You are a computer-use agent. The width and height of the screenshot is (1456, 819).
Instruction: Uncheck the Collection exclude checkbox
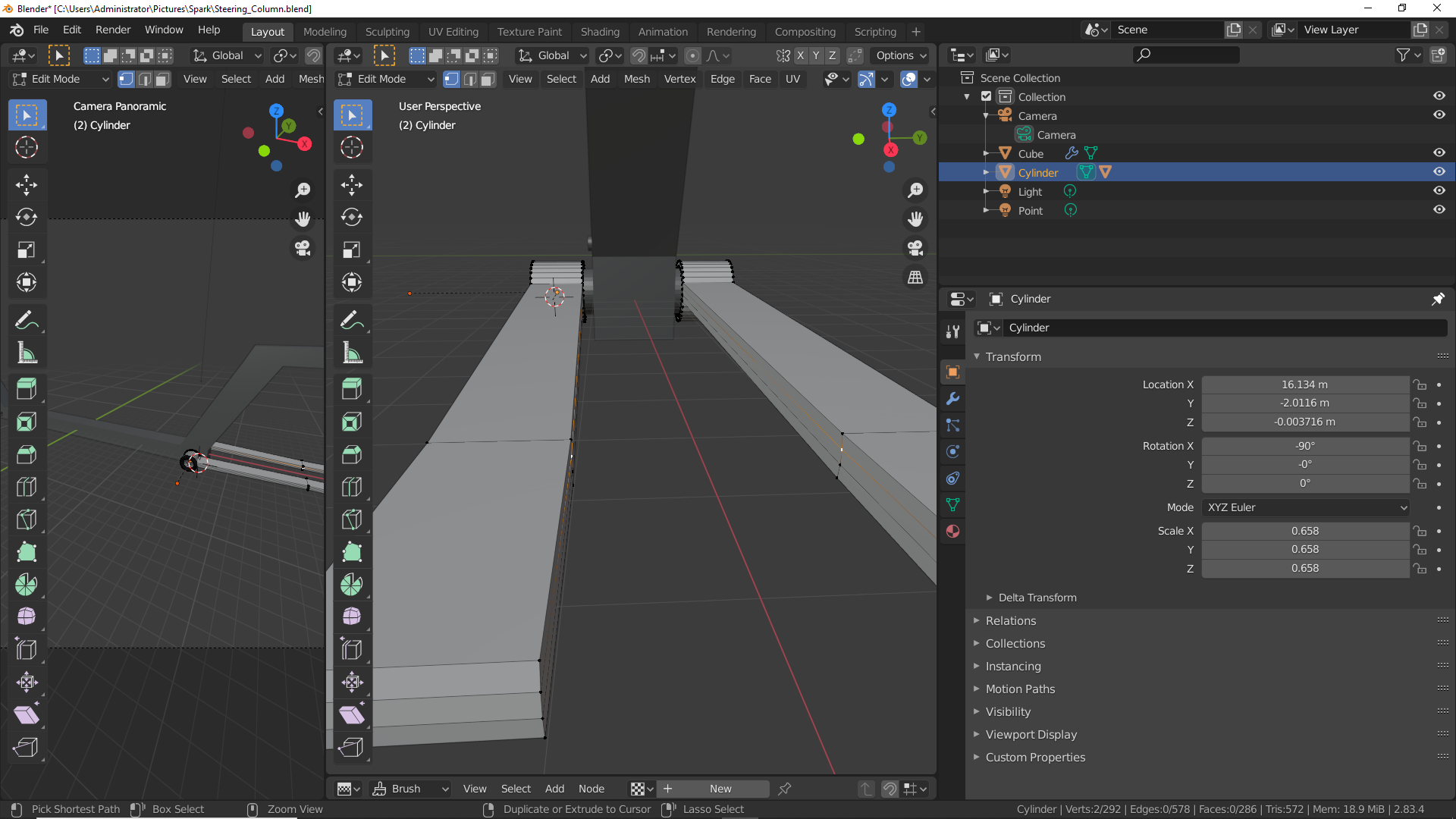coord(986,96)
